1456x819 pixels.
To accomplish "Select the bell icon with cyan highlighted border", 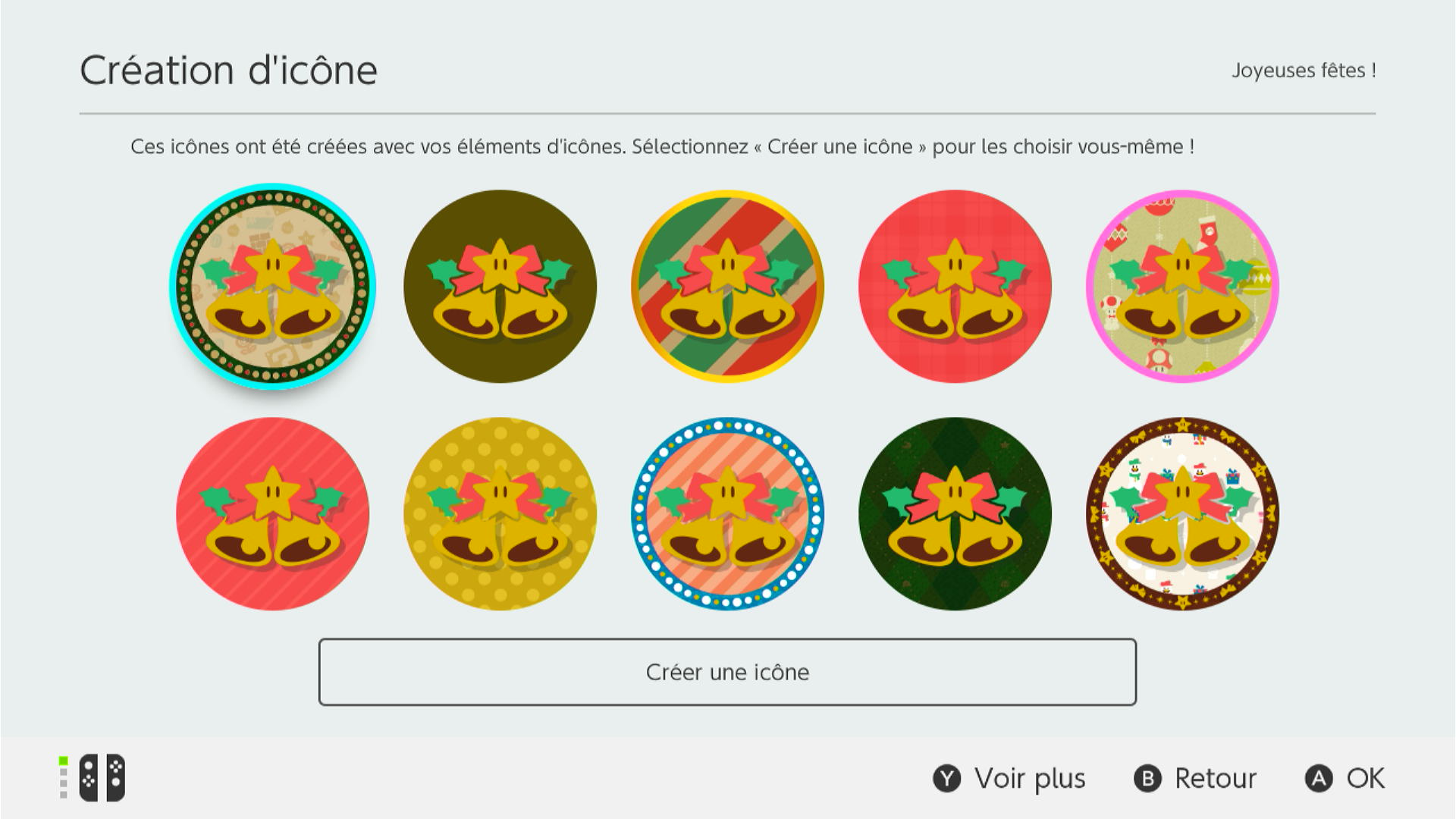I will pyautogui.click(x=272, y=287).
